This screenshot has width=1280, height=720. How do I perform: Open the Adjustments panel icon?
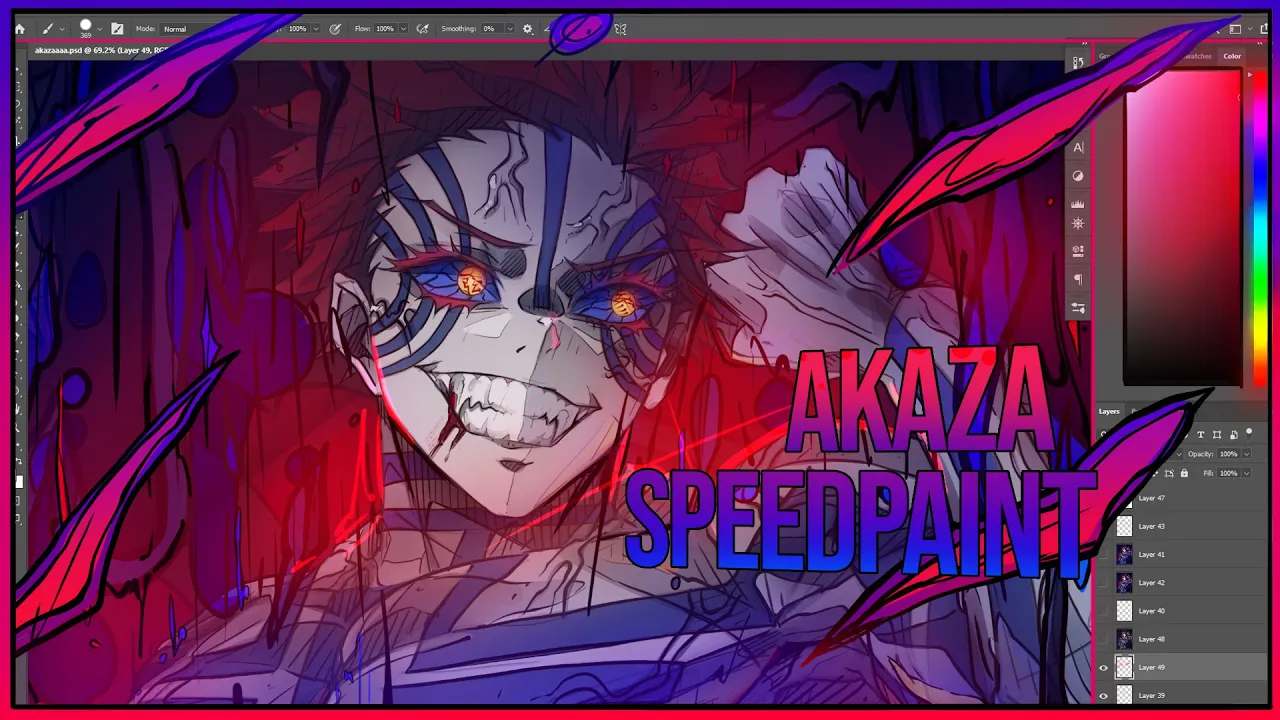click(1078, 176)
